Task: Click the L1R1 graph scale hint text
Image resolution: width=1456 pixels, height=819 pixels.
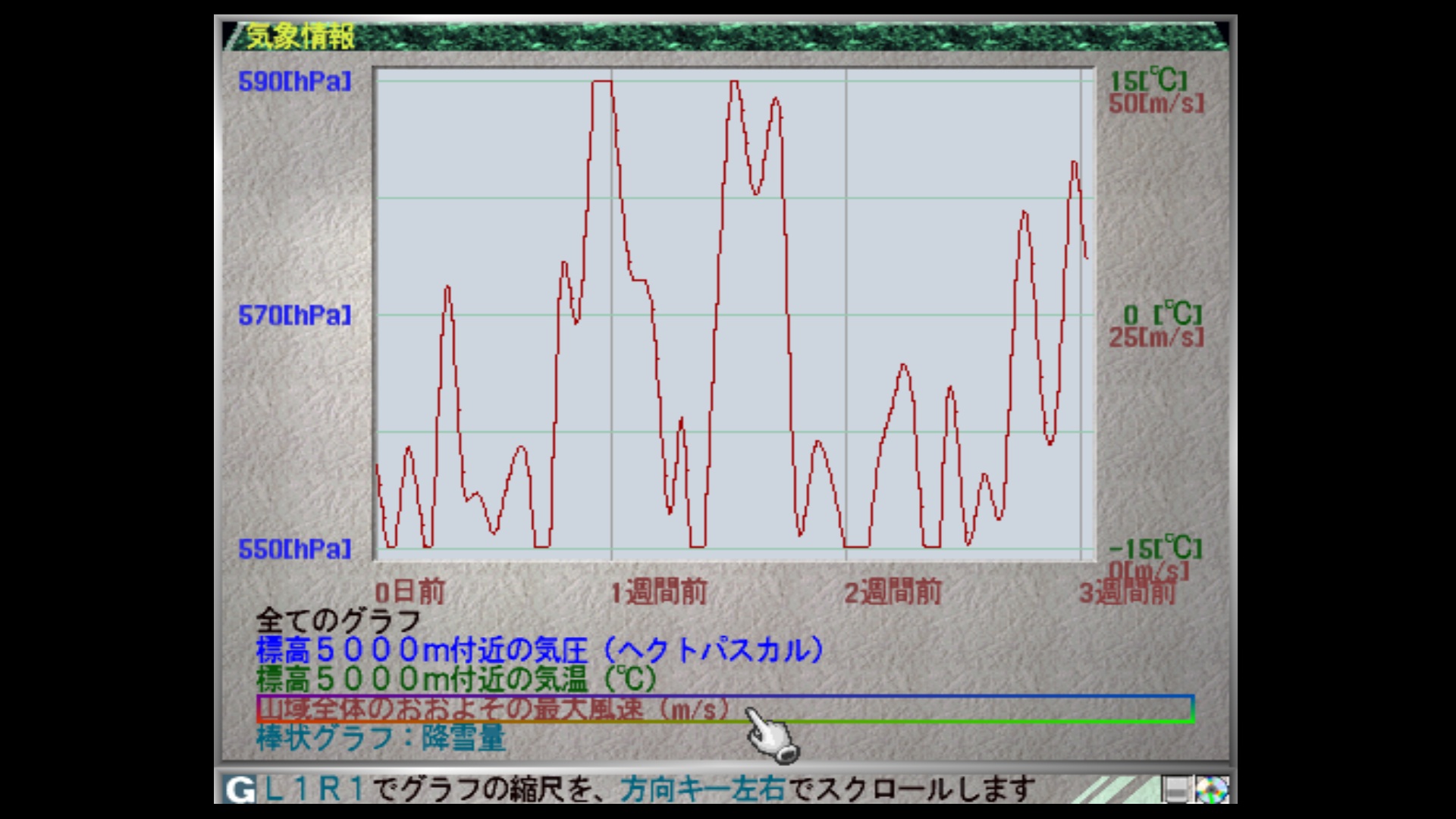Action: [x=314, y=789]
